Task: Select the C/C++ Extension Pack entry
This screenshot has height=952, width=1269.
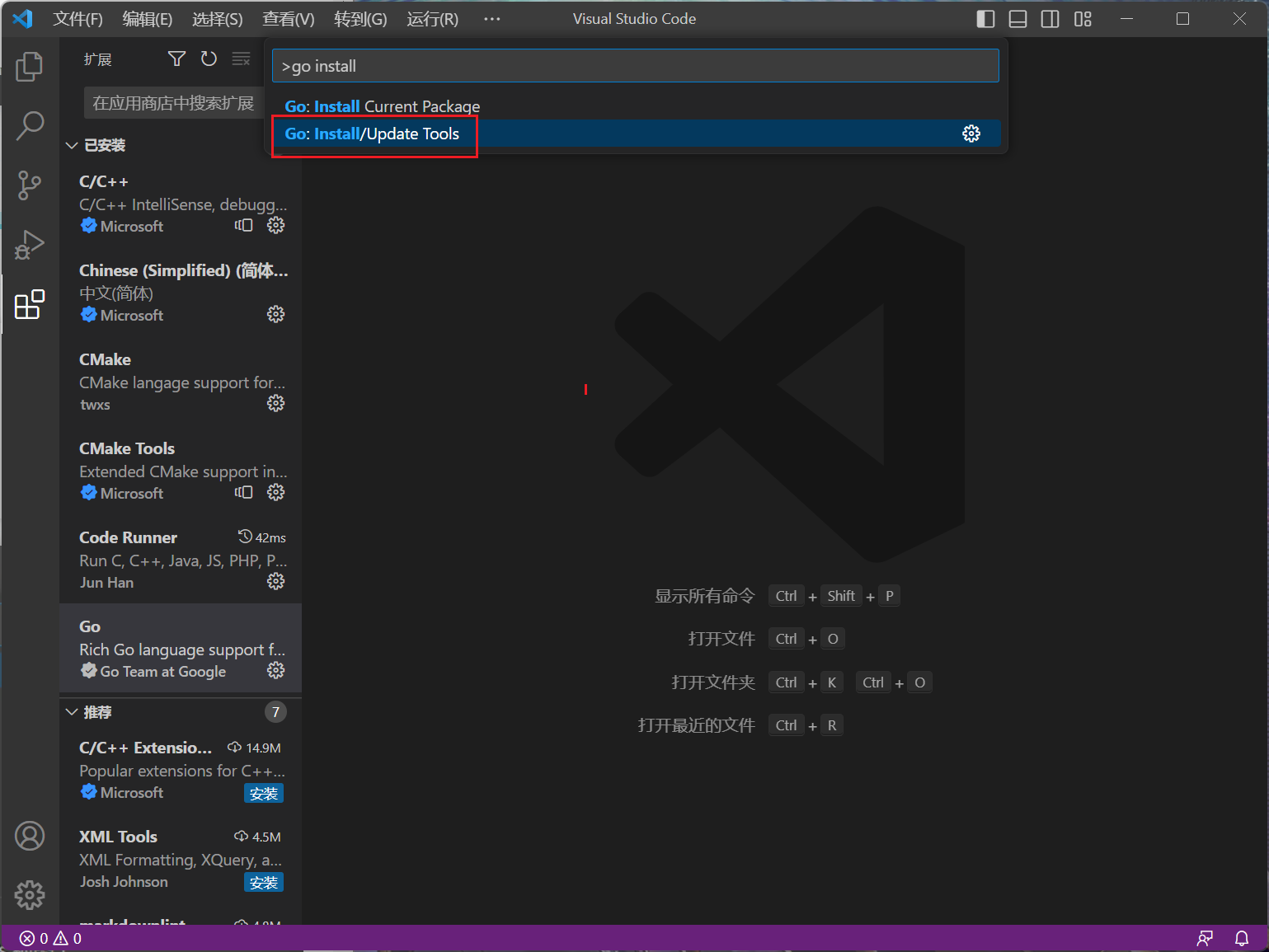Action: point(181,770)
